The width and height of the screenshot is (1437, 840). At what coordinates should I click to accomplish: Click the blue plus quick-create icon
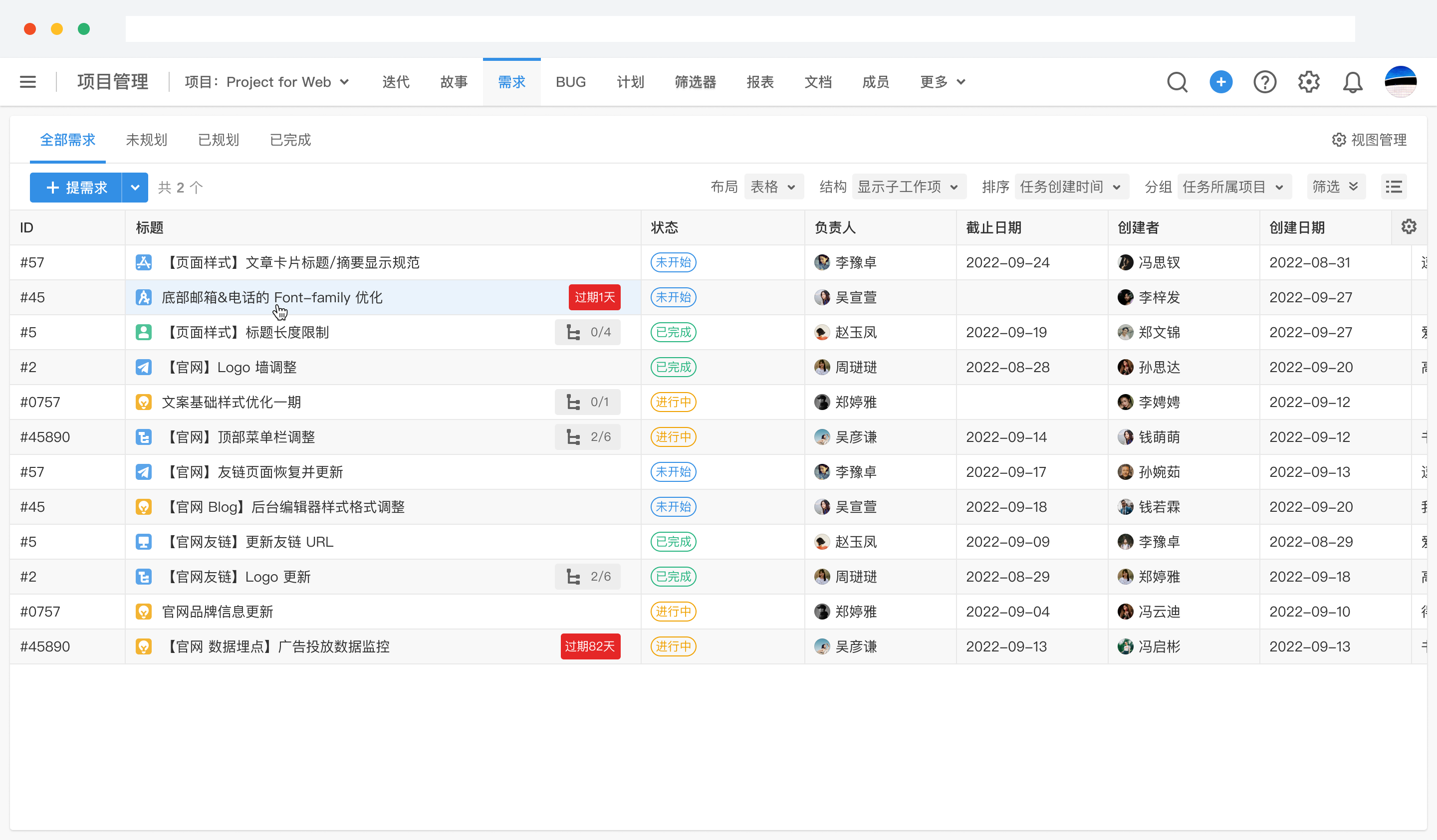[x=1221, y=82]
